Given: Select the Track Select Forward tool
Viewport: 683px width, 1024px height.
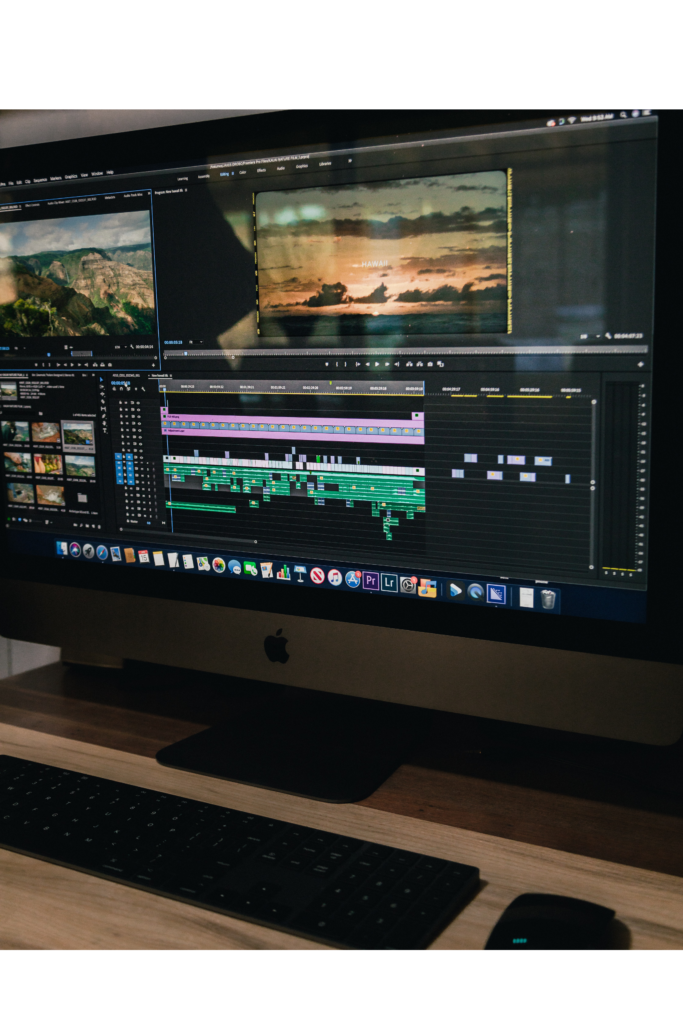Looking at the screenshot, I should [102, 387].
